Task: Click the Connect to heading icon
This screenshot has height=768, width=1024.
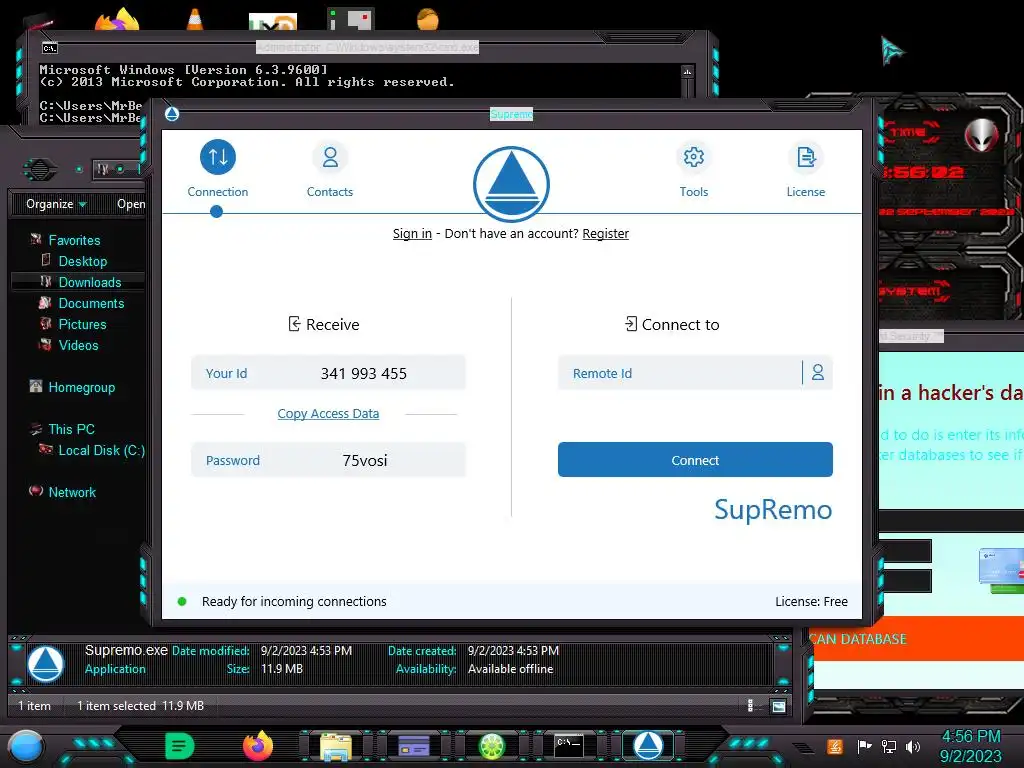Action: (631, 324)
